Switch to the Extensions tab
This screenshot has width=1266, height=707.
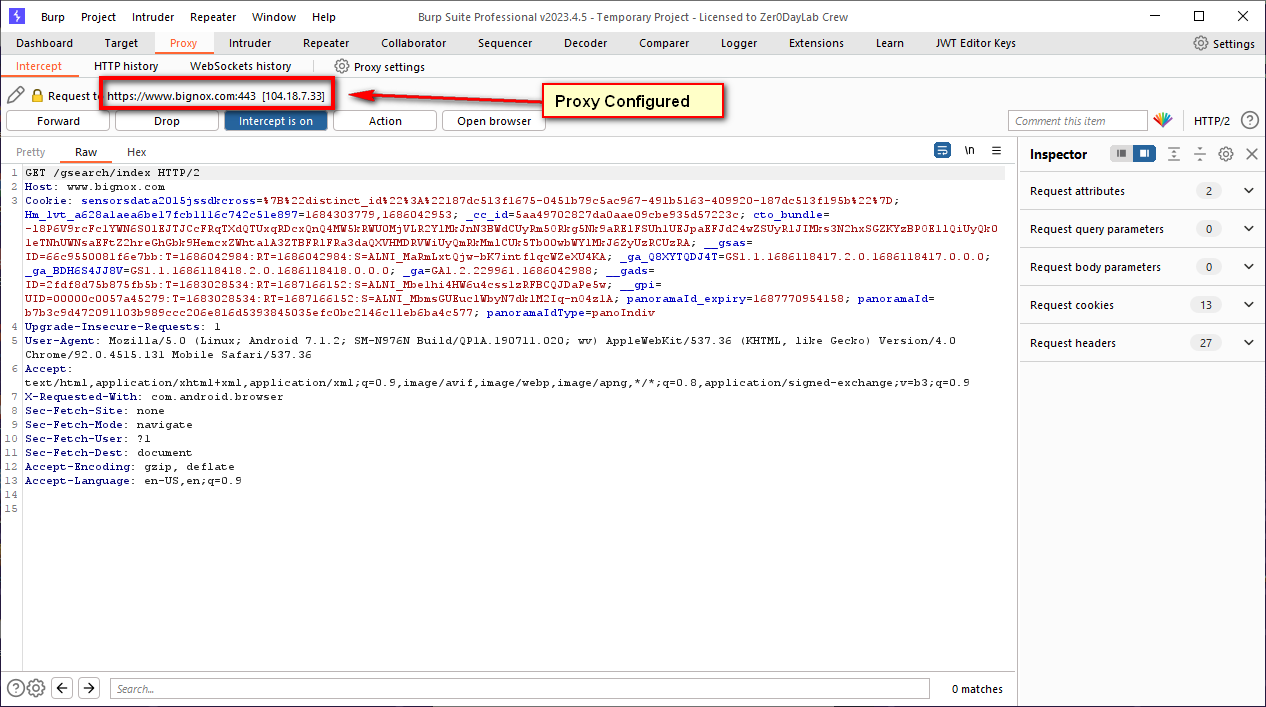coord(816,43)
